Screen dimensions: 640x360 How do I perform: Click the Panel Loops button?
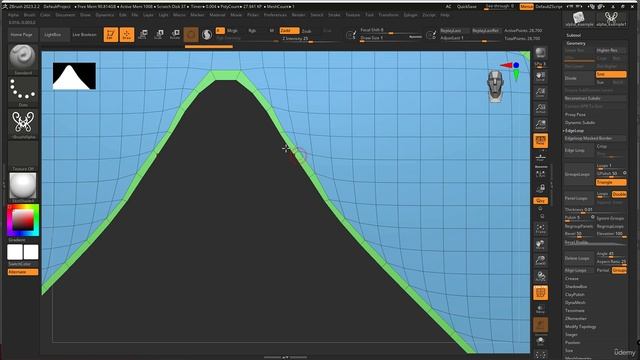click(579, 198)
